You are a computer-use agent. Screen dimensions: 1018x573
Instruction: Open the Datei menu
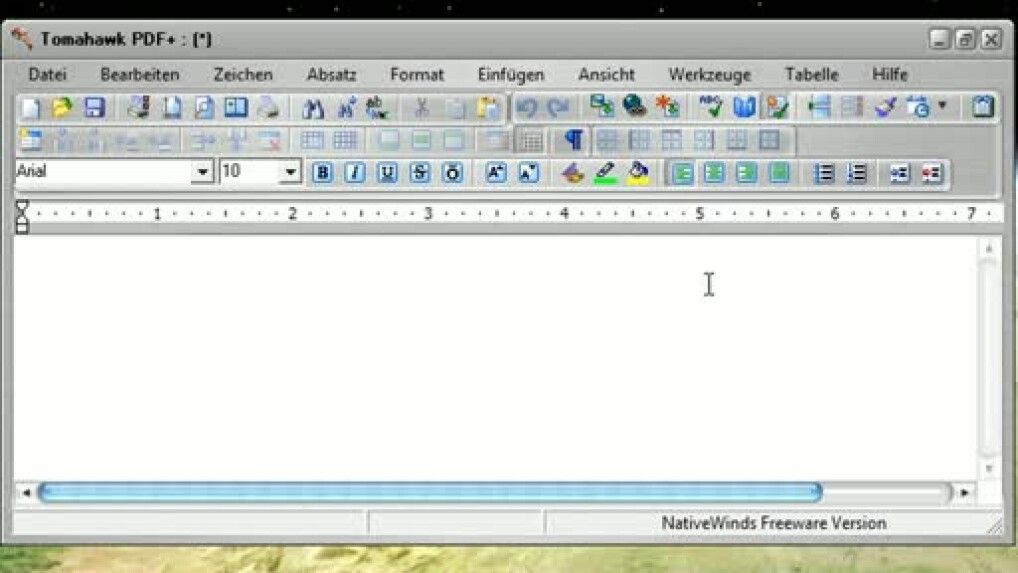coord(47,74)
